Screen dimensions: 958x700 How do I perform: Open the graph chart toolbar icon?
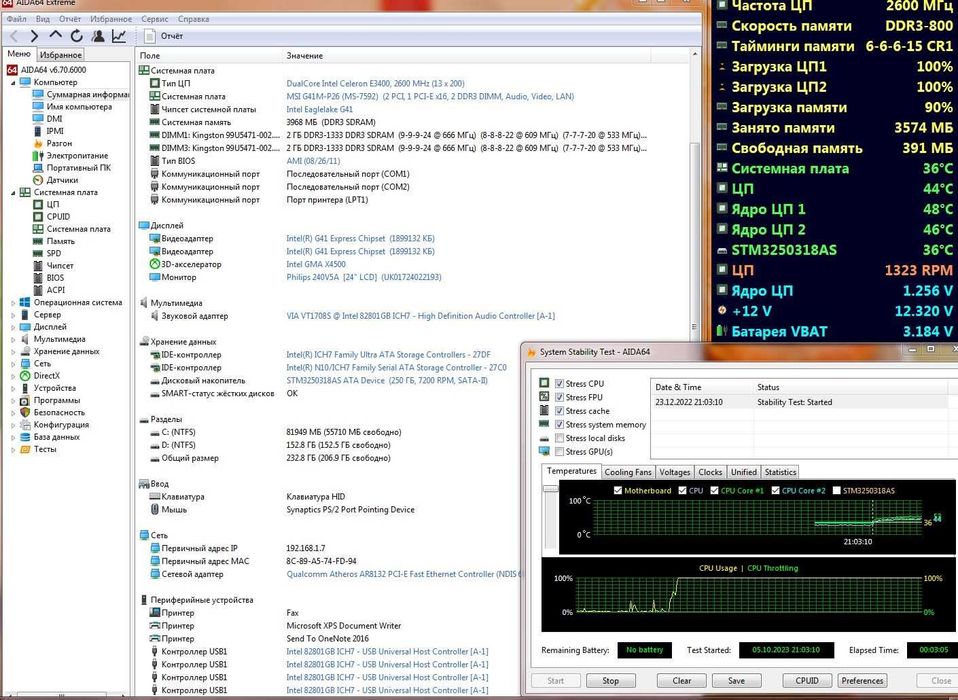[x=119, y=36]
